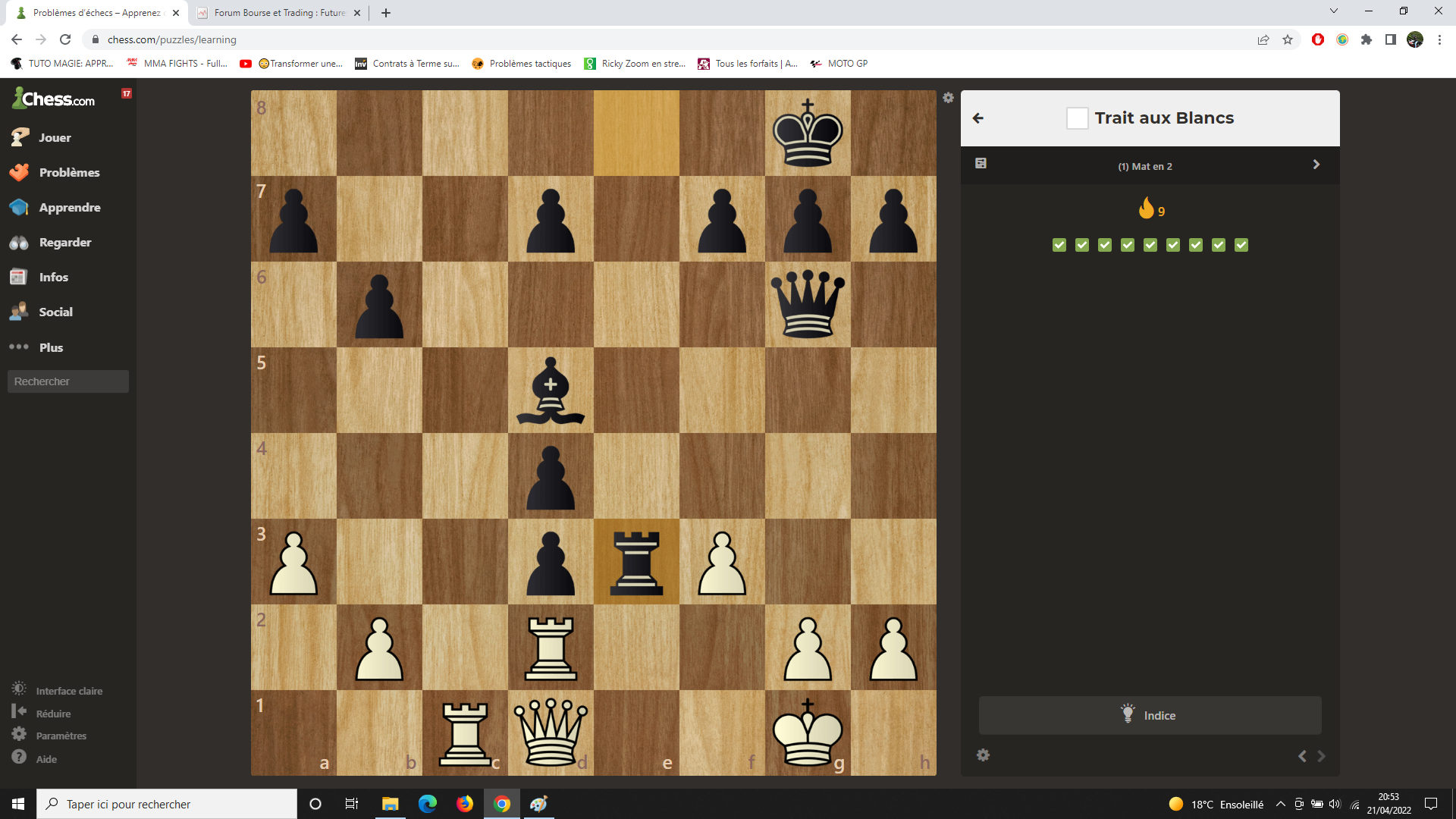Viewport: 1456px width, 819px height.
Task: Expand the Plus menu in sidebar
Action: pyautogui.click(x=50, y=347)
